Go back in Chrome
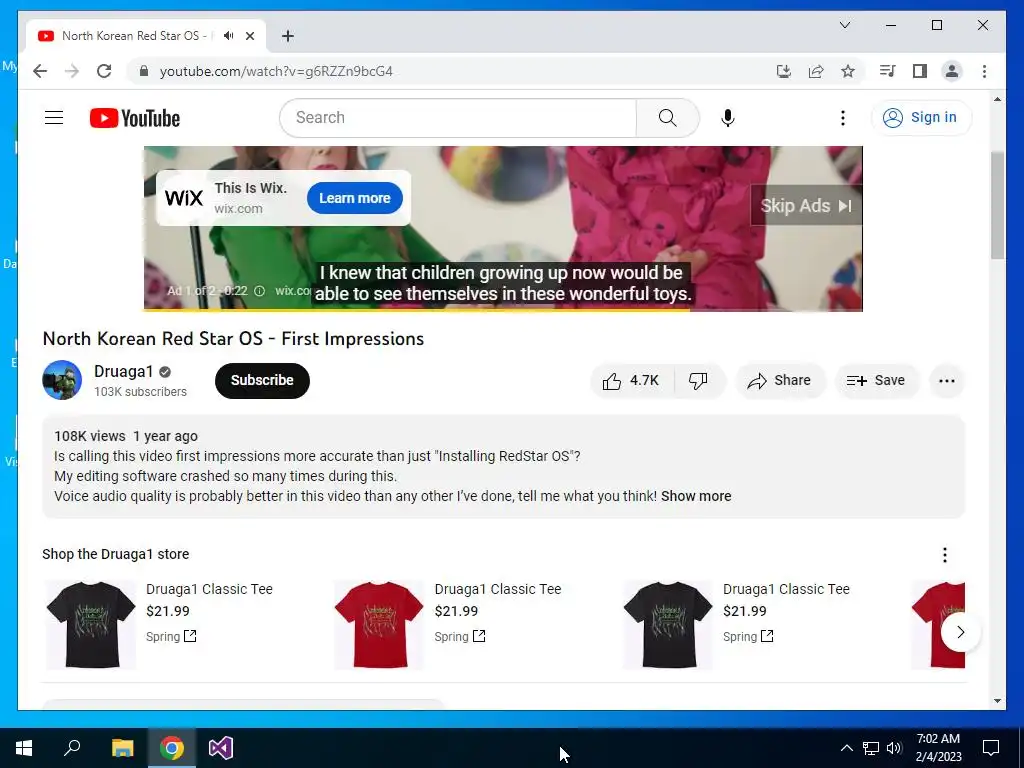The image size is (1024, 768). (40, 71)
